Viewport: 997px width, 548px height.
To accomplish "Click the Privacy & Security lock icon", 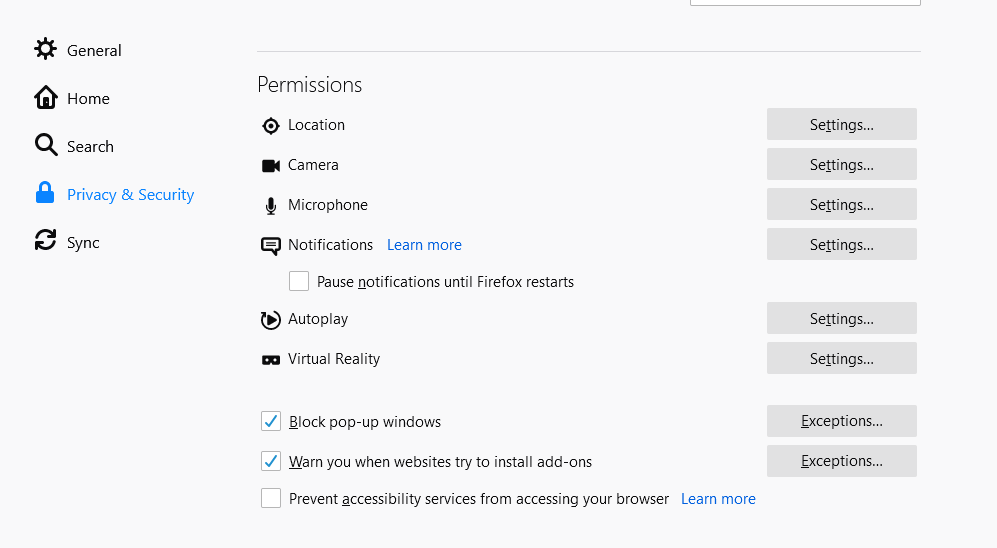I will 45,193.
